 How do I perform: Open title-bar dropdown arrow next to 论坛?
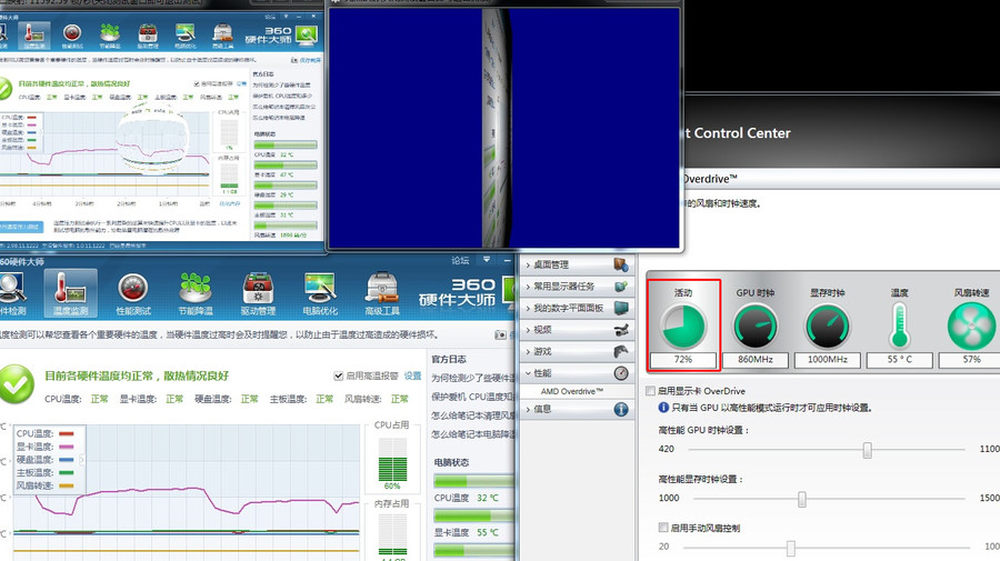(x=487, y=259)
